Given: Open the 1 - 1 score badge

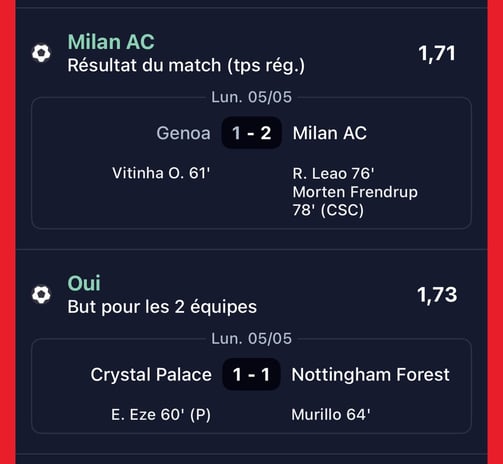Looking at the screenshot, I should click(252, 374).
